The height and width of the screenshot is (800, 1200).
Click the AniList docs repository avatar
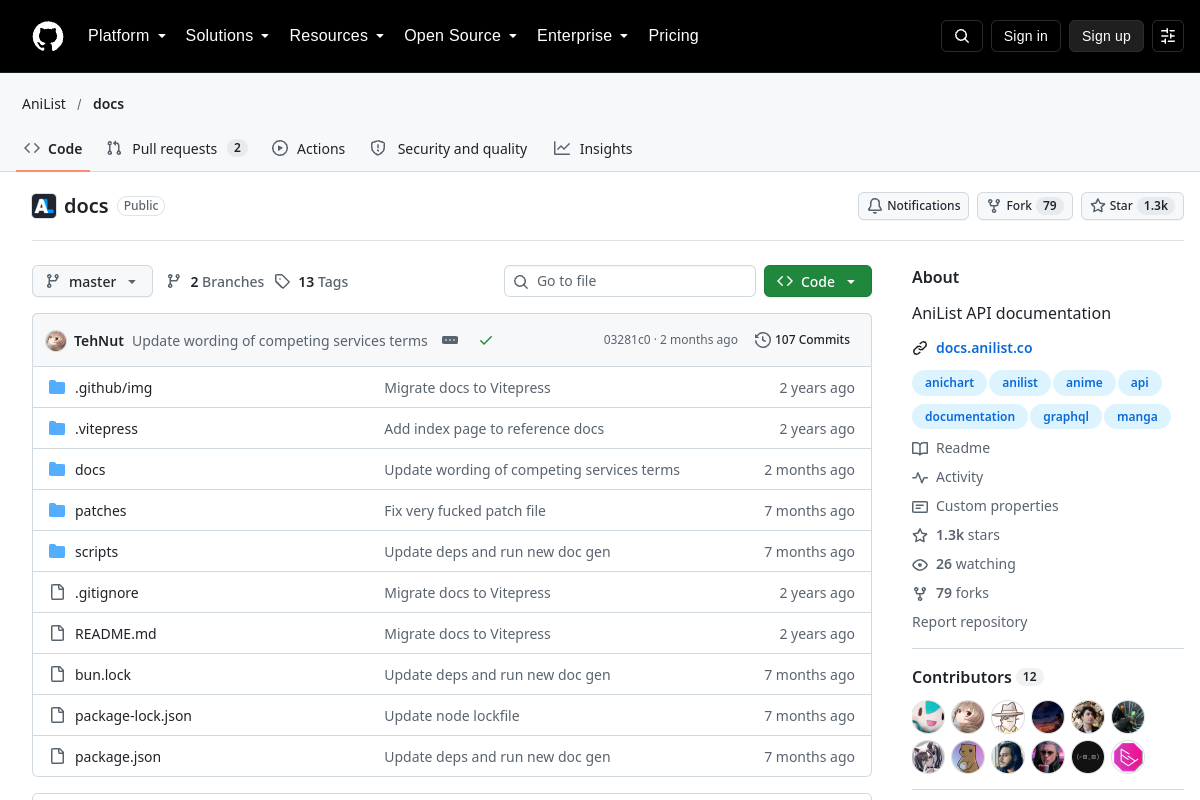(x=44, y=206)
